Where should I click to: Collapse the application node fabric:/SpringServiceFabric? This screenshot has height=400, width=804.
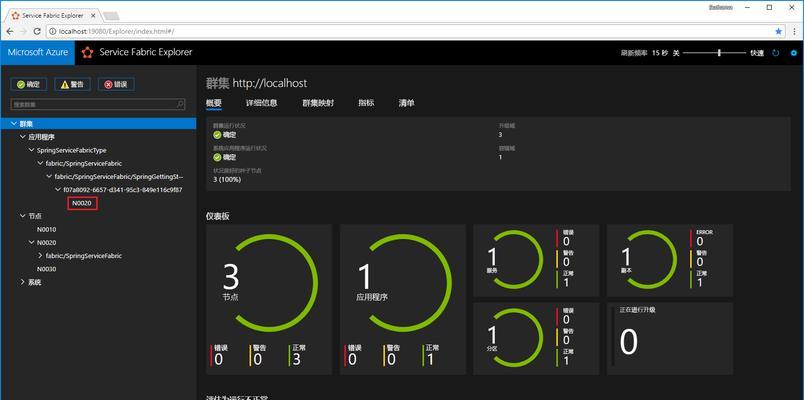coord(41,163)
